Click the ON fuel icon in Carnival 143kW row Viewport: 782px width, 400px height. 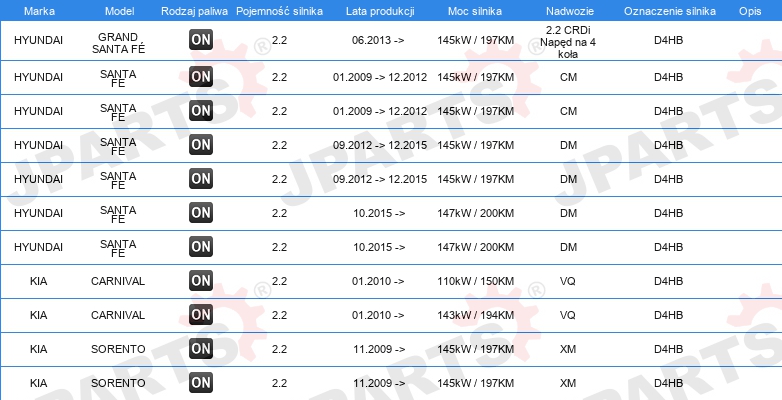tap(201, 315)
